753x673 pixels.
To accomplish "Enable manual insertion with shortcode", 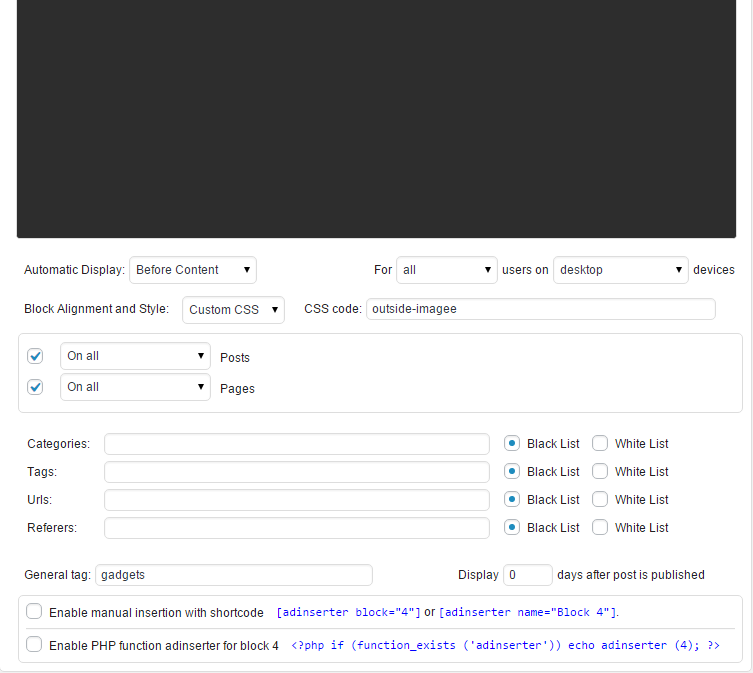I will coord(34,612).
